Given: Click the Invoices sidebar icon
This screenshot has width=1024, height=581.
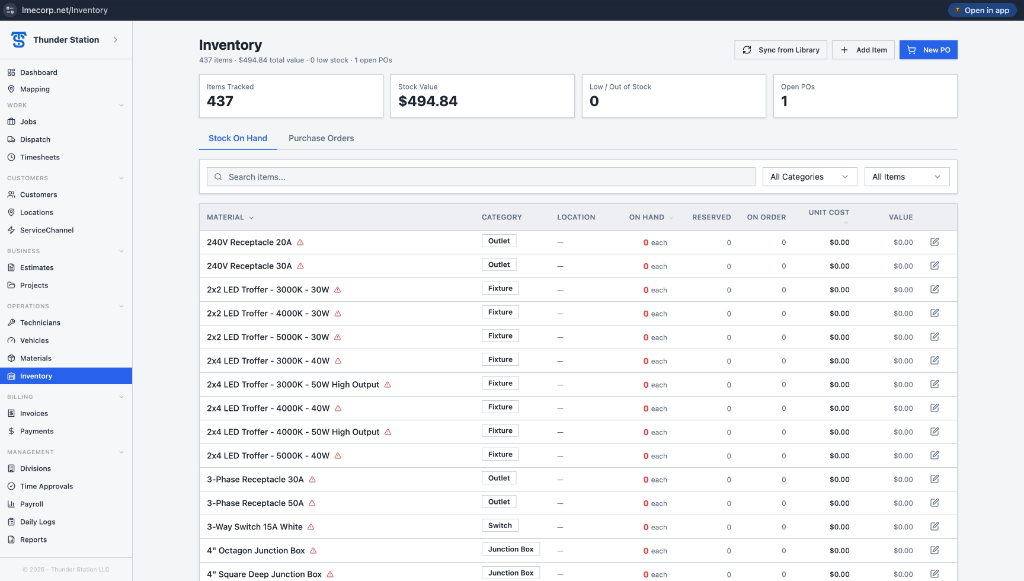Looking at the screenshot, I should [11, 413].
